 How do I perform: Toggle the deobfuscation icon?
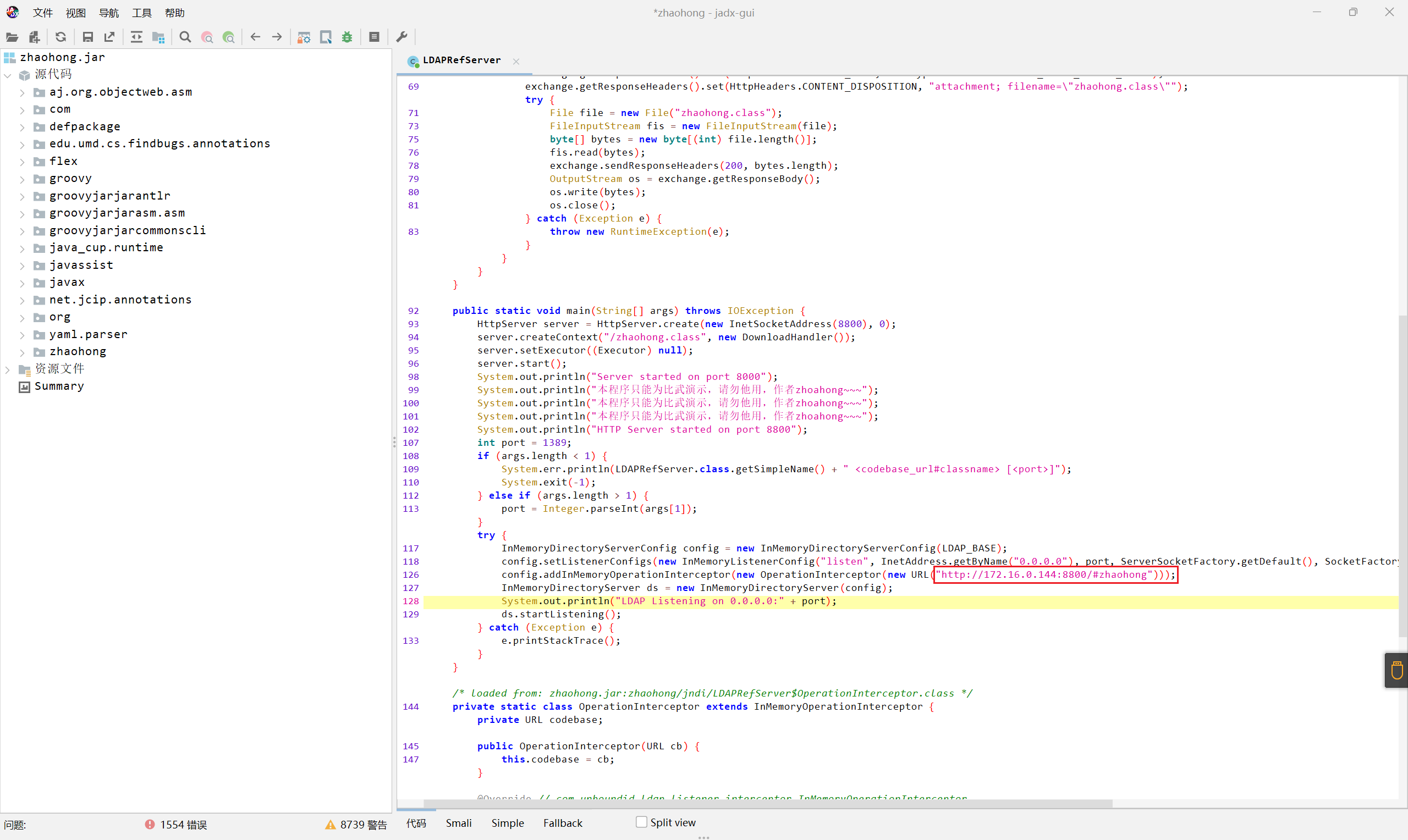pyautogui.click(x=304, y=37)
